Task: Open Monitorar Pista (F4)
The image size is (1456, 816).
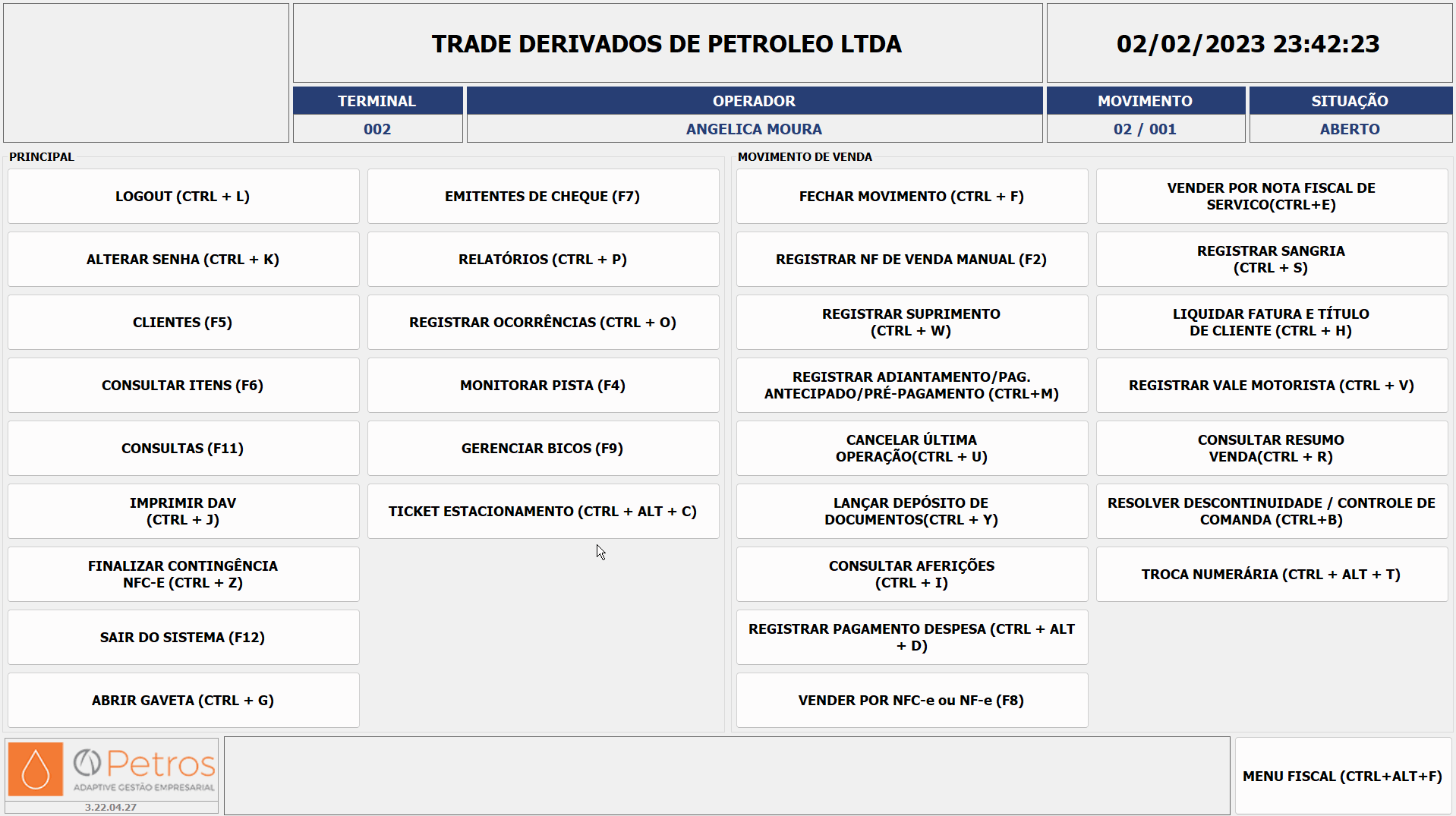Action: pyautogui.click(x=543, y=386)
